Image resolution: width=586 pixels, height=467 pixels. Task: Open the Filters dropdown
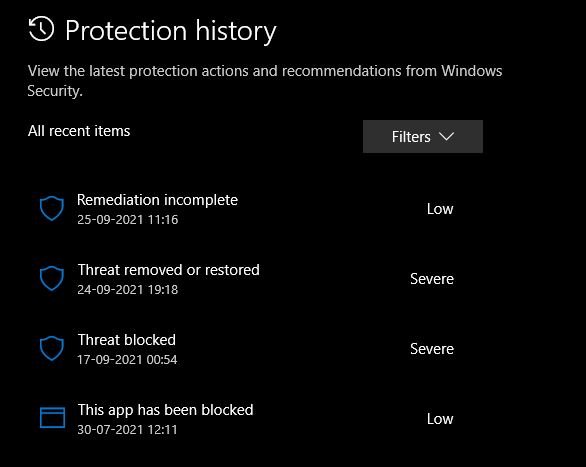423,136
